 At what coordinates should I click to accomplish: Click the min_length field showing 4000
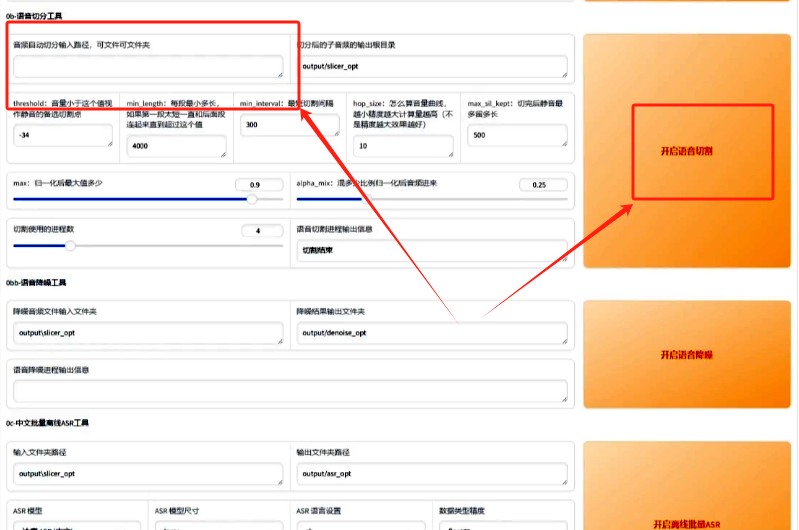(176, 147)
